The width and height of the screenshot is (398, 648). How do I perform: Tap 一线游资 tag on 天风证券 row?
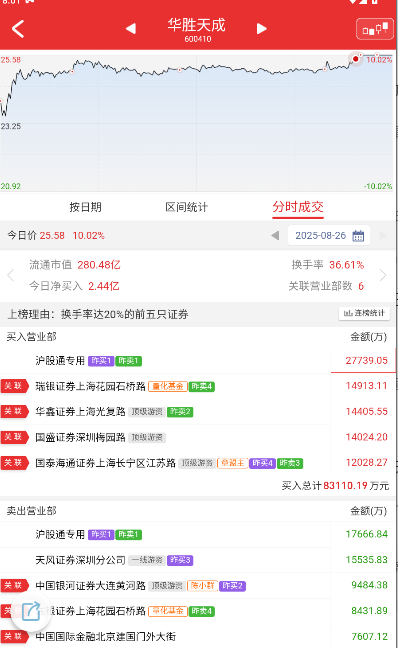[x=147, y=560]
